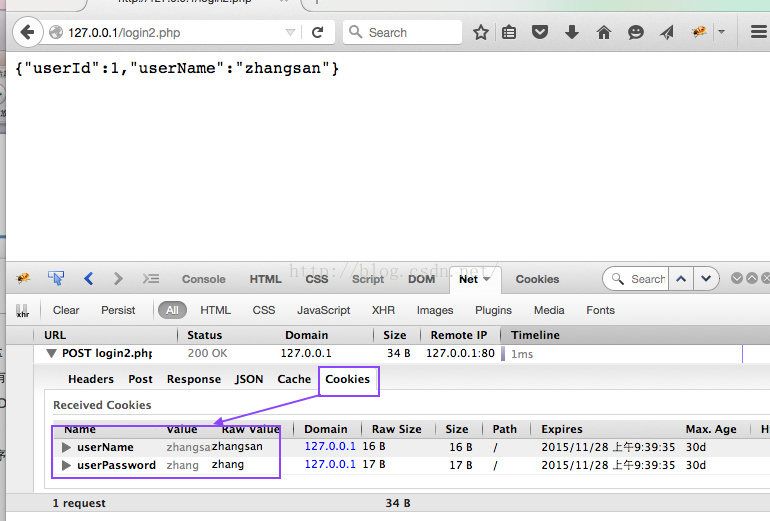Jump to next search match down arrow
This screenshot has width=770, height=521.
pos(706,279)
